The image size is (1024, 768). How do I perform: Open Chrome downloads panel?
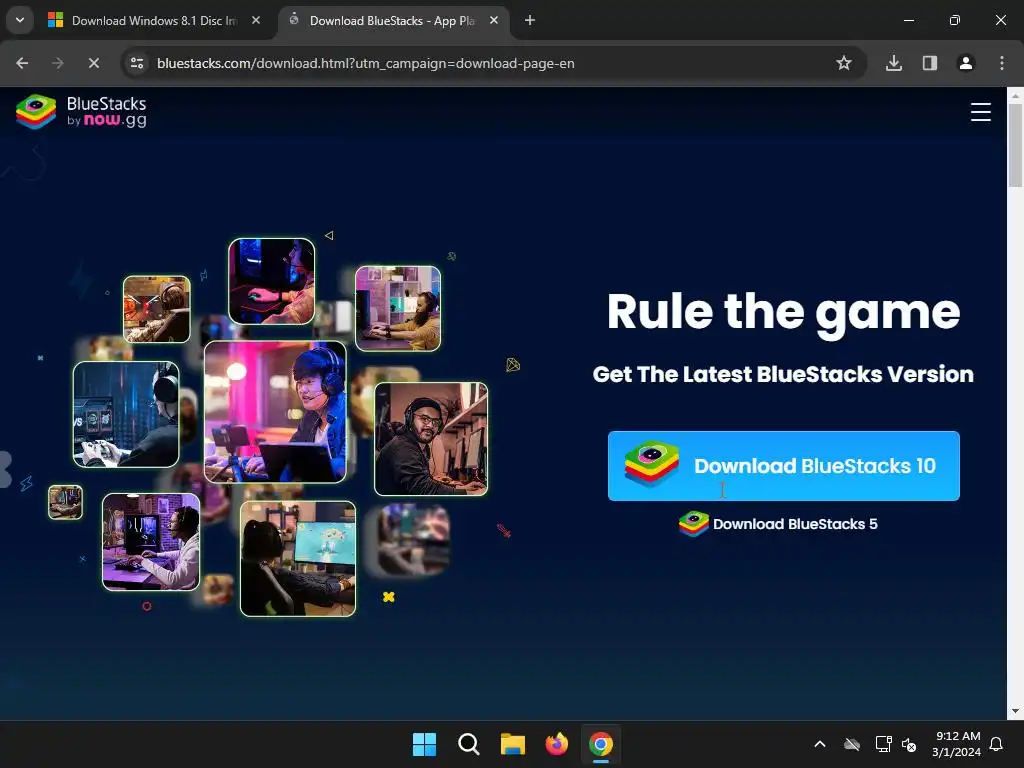click(x=894, y=63)
